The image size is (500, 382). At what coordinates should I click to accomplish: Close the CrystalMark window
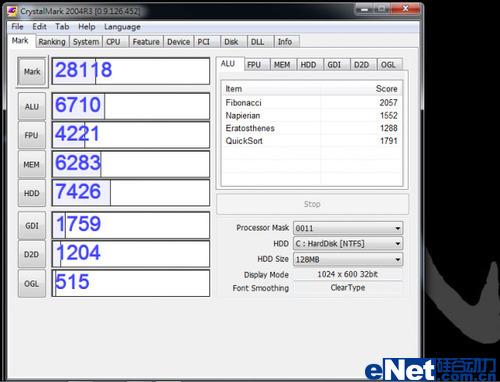405,9
